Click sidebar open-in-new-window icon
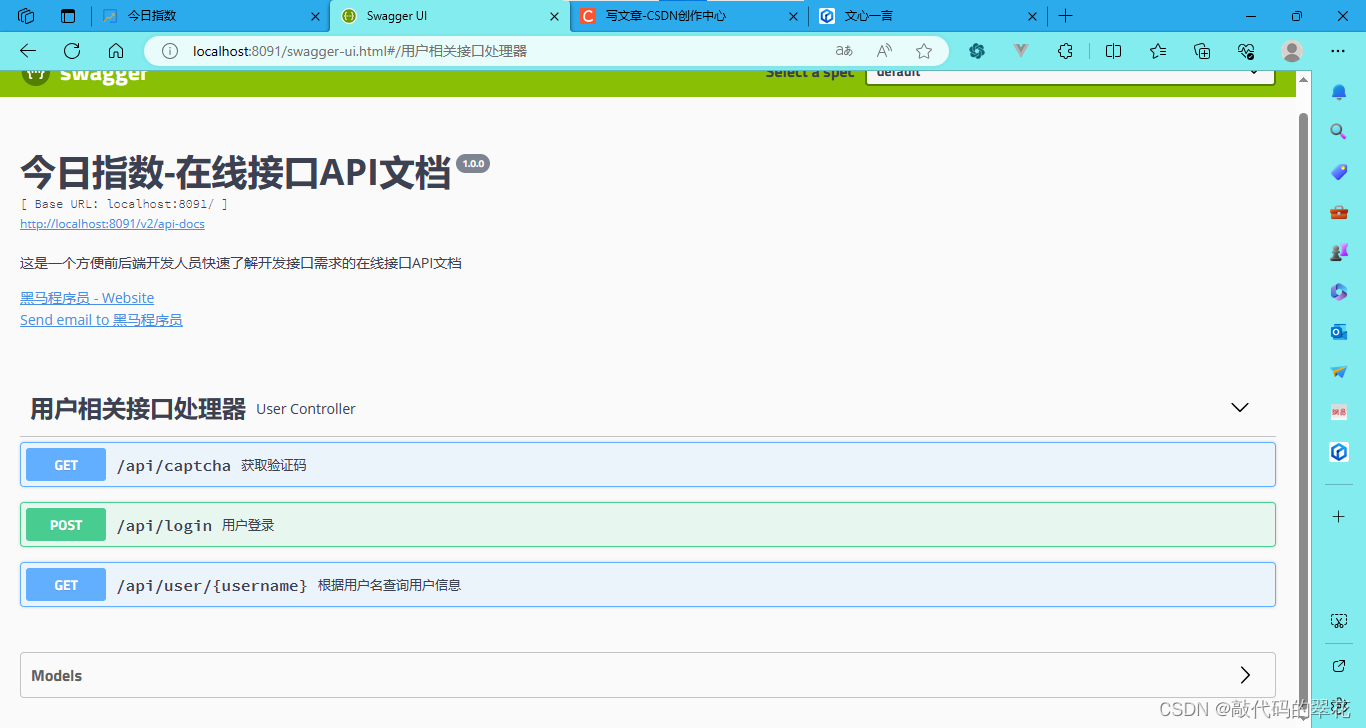The height and width of the screenshot is (728, 1366). coord(1339,666)
